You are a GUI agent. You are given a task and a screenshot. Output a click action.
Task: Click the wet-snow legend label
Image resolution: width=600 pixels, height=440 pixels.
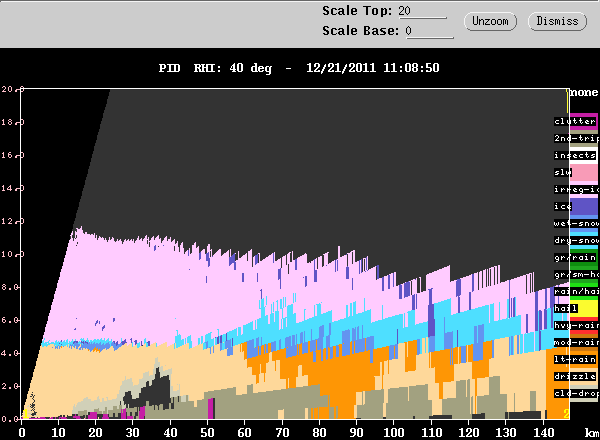[x=576, y=223]
